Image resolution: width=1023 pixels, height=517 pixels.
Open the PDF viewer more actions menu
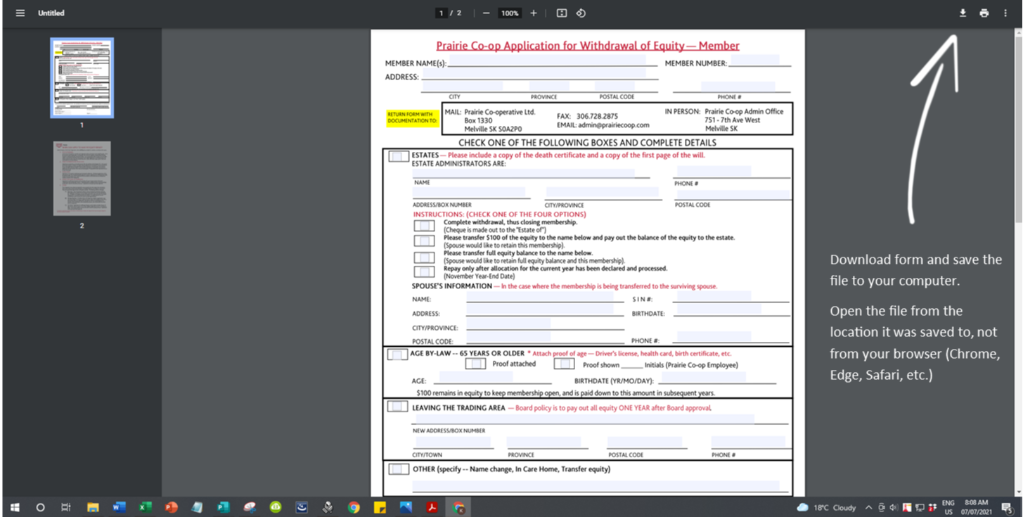pyautogui.click(x=1005, y=13)
